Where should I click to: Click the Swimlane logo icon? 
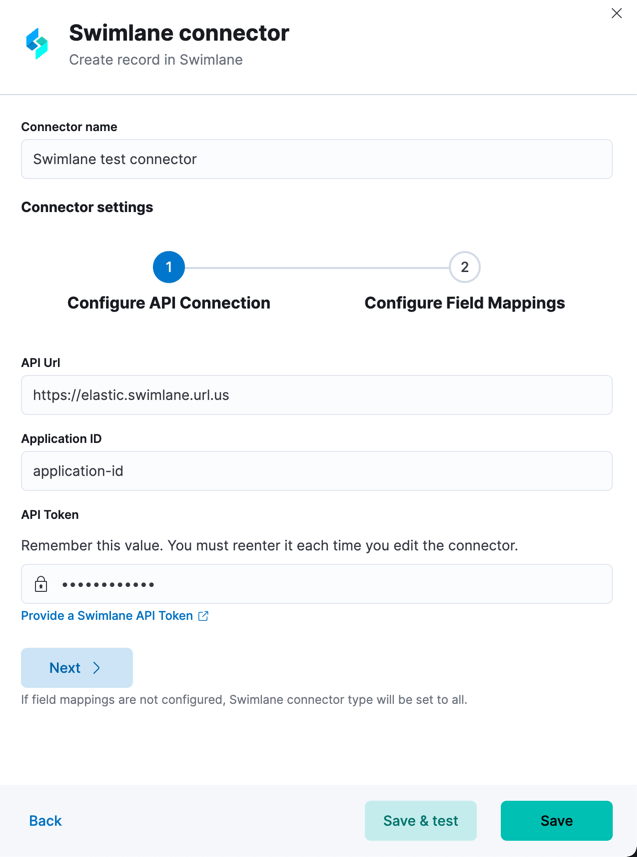(37, 44)
